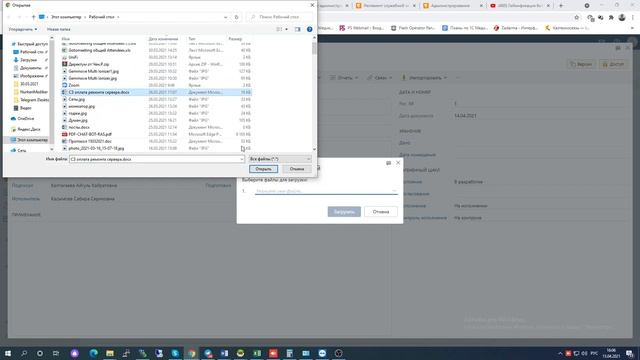
Task: Open PS Webmail bookmark
Action: [x=362, y=28]
